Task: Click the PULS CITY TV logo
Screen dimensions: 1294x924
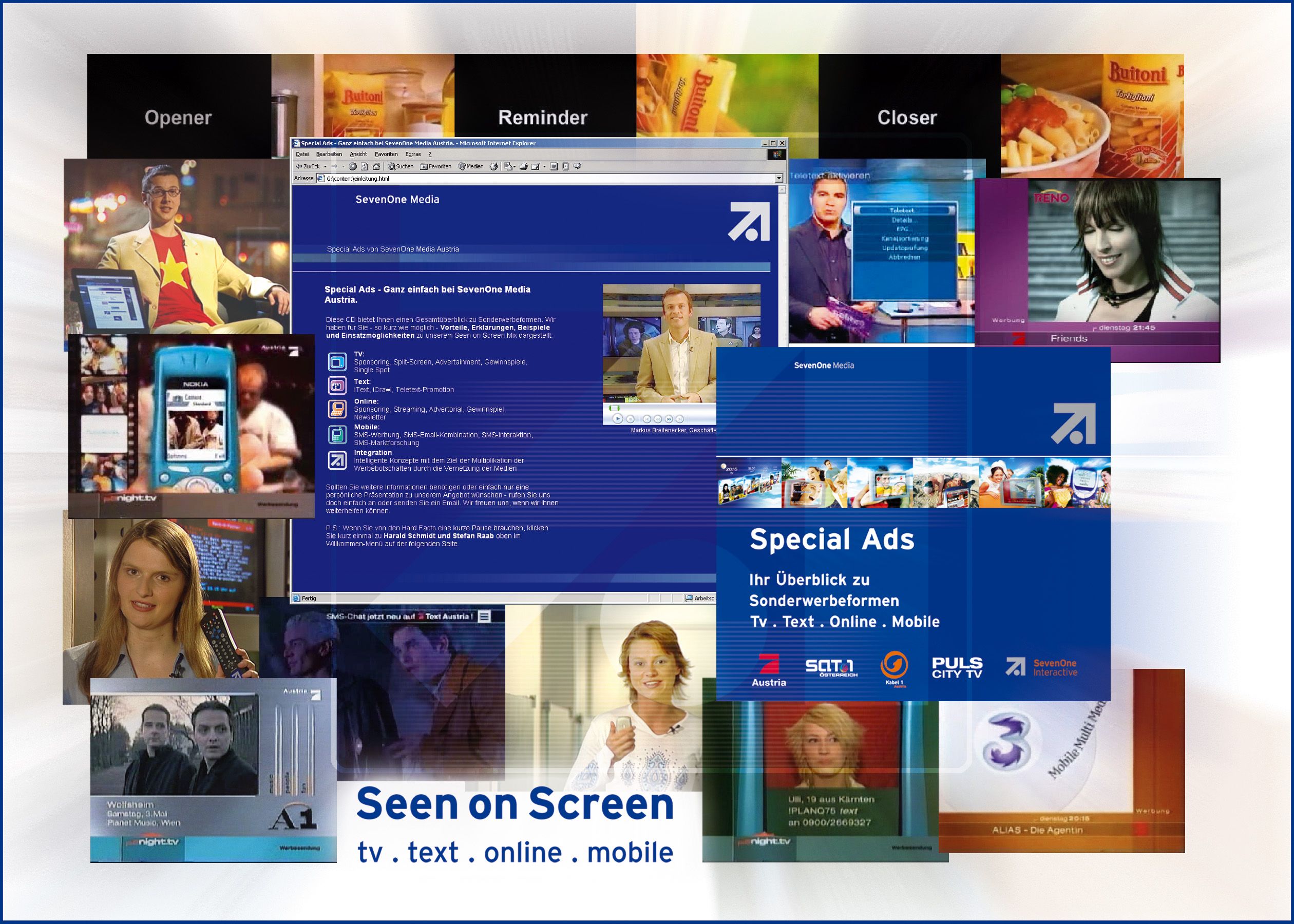Action: pos(957,667)
